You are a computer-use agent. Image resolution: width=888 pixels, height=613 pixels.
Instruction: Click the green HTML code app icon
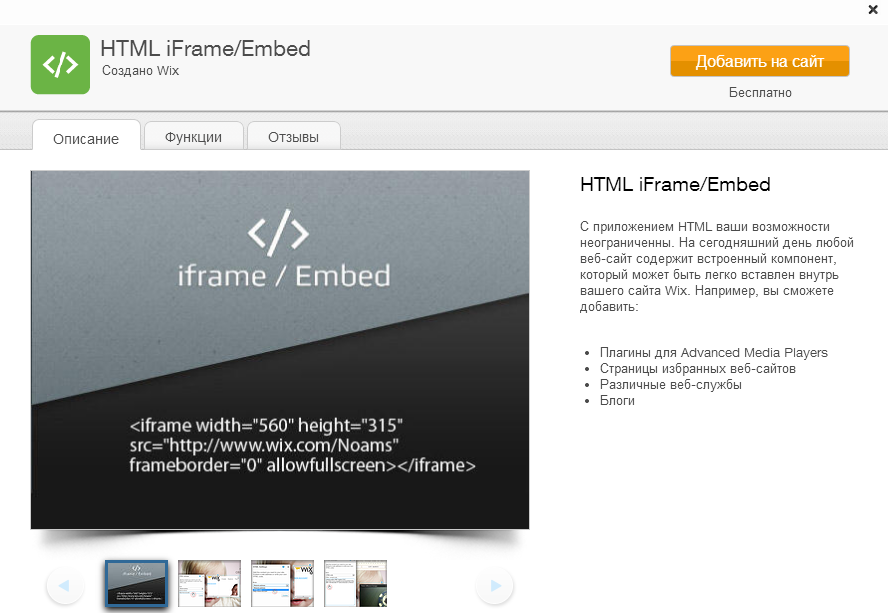[60, 65]
